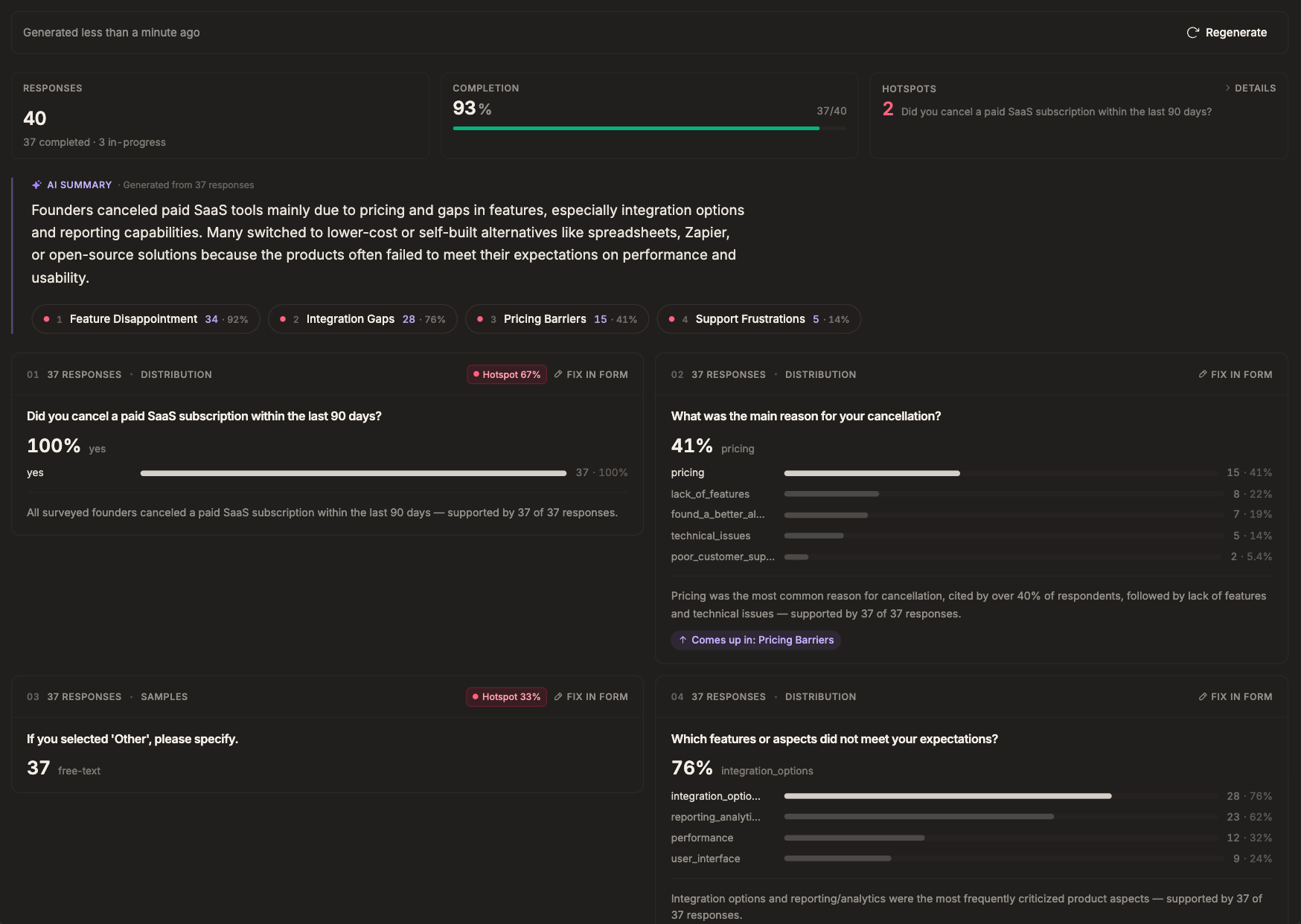Filter by Support Frustrations theme chip
This screenshot has width=1301, height=924.
pos(759,319)
